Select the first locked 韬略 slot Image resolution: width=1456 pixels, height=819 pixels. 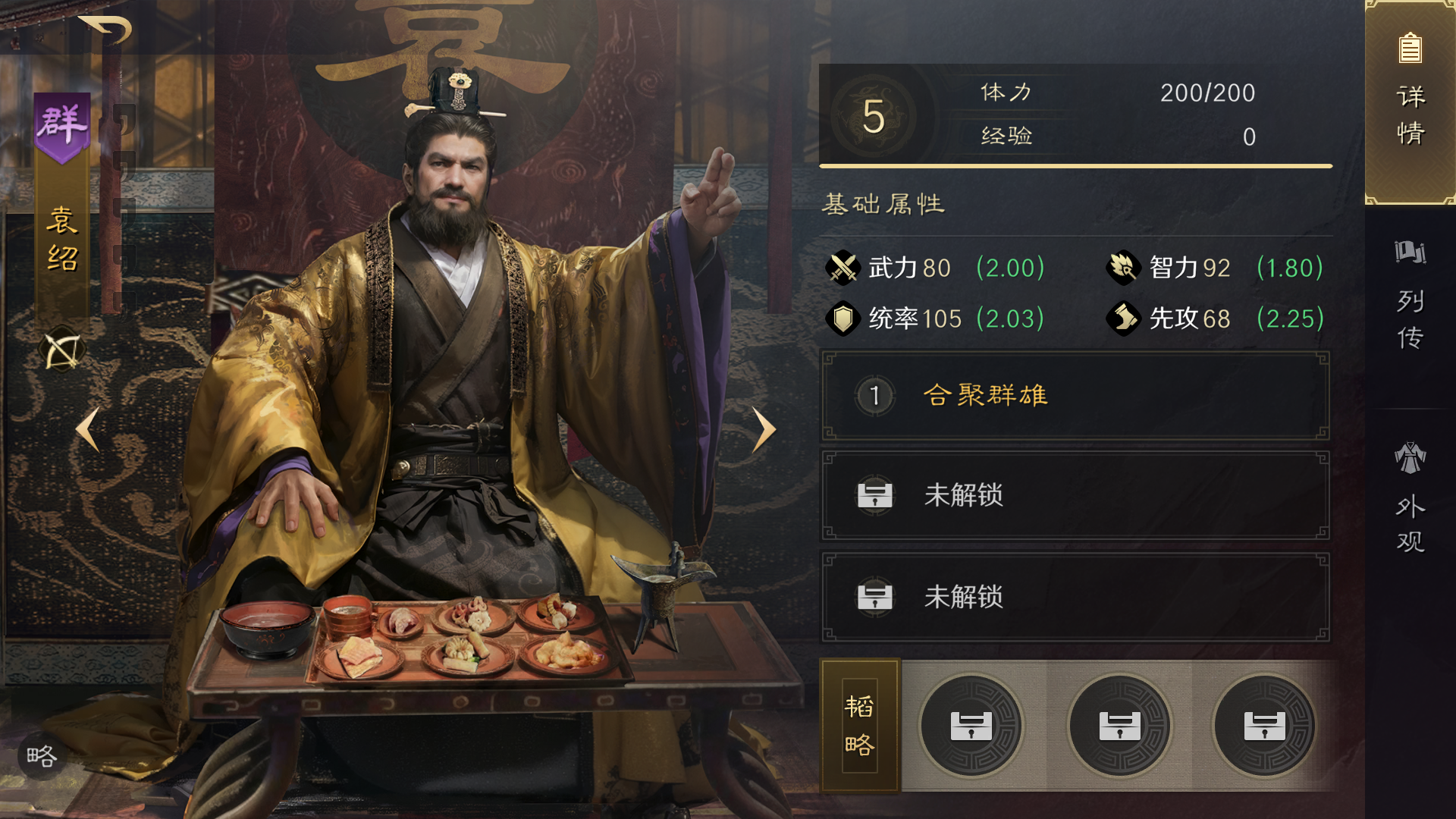971,726
